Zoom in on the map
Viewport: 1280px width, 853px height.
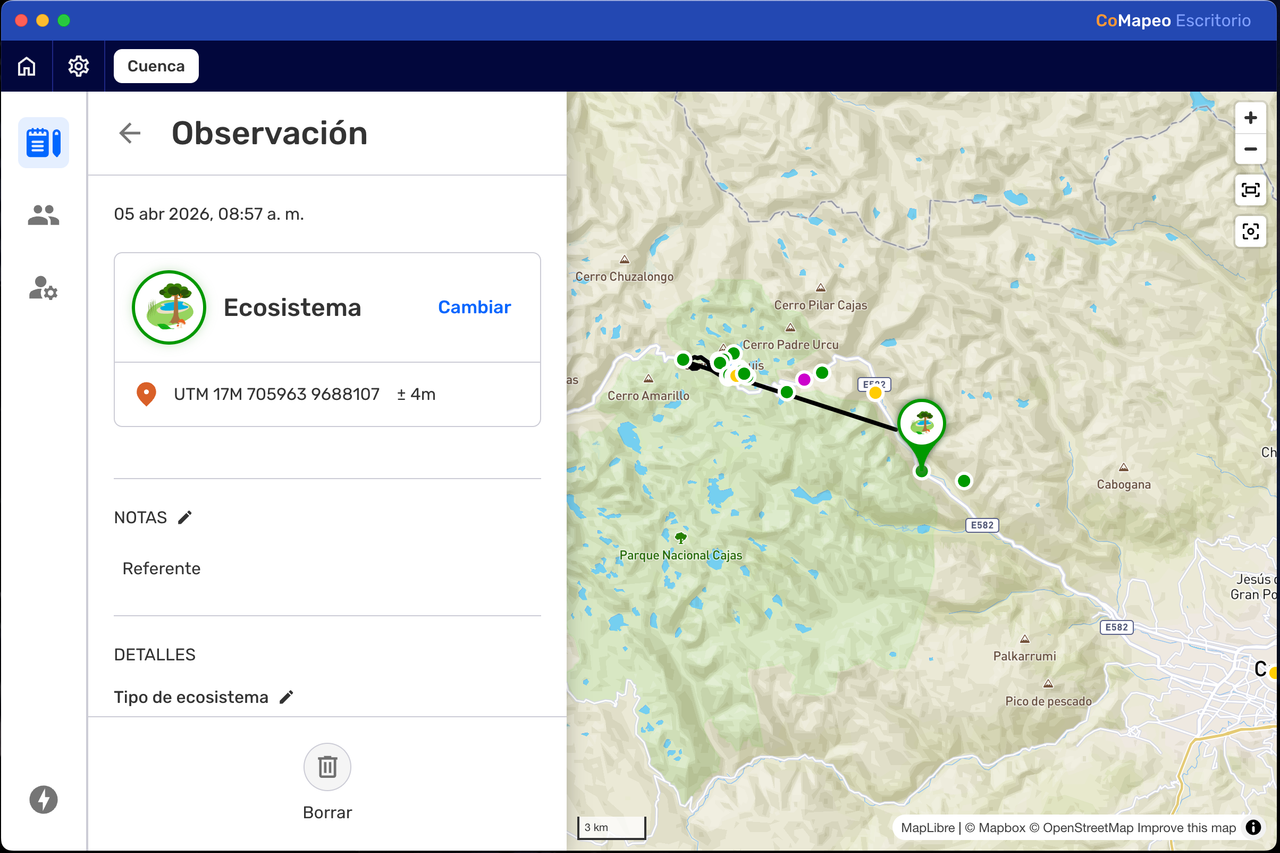point(1250,118)
